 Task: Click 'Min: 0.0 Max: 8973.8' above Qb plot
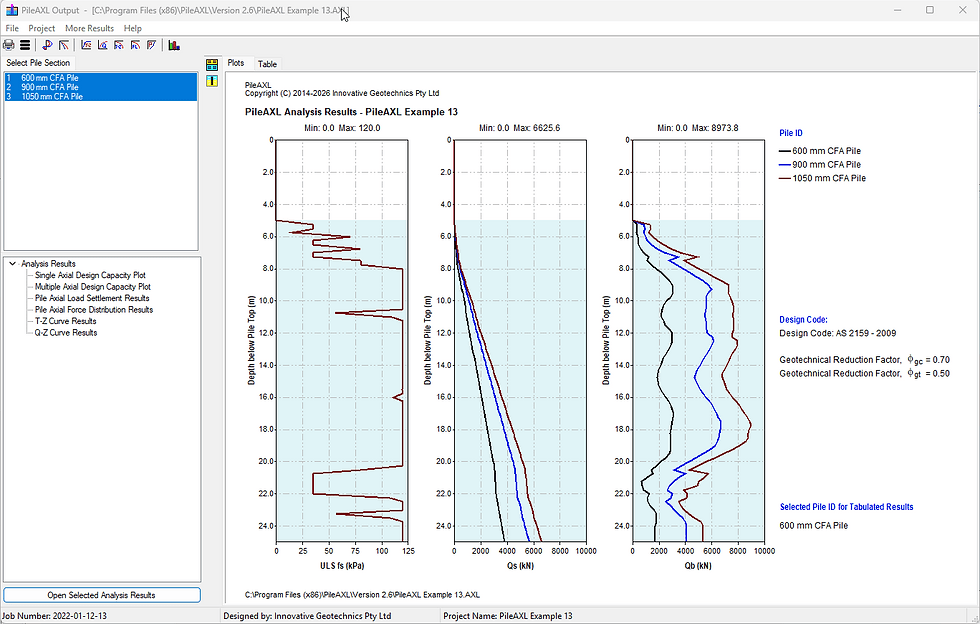(x=698, y=128)
